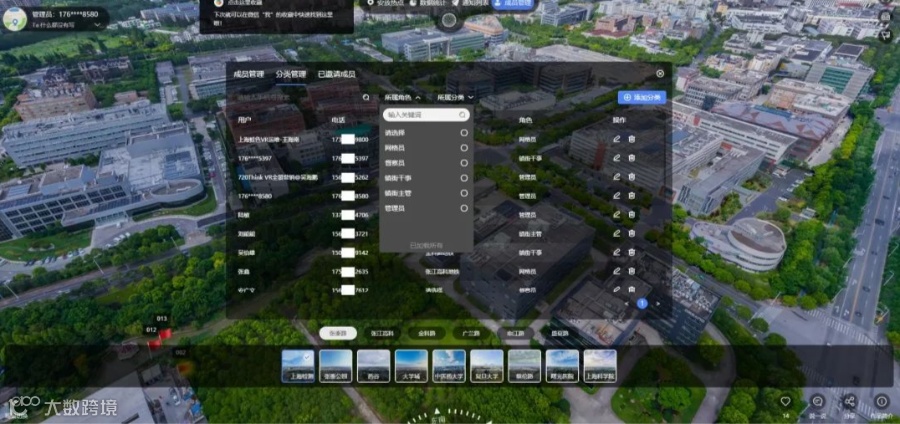
Task: Open 通知列表 in top toolbar
Action: (x=471, y=2)
